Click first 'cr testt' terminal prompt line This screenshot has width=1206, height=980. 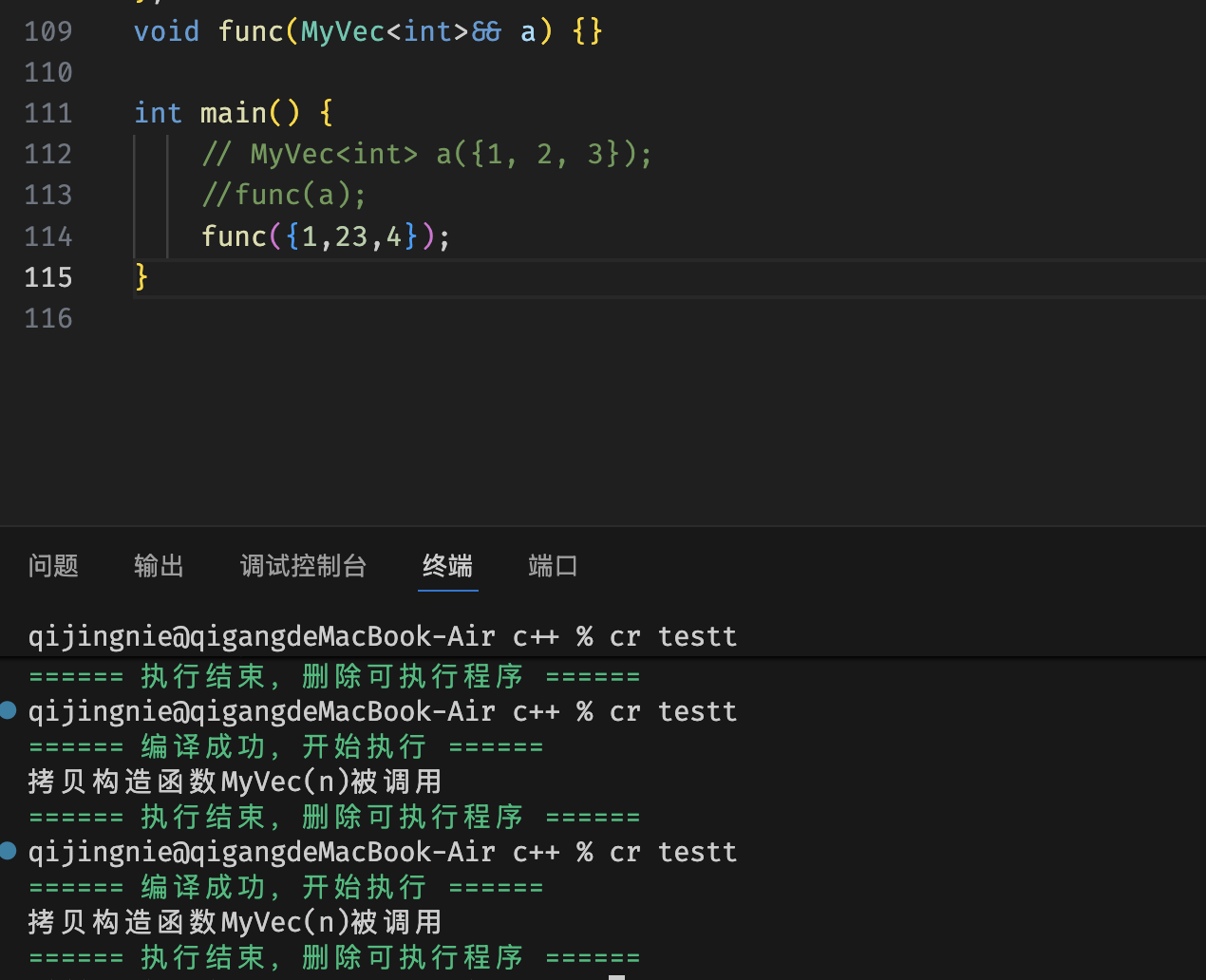pyautogui.click(x=383, y=636)
